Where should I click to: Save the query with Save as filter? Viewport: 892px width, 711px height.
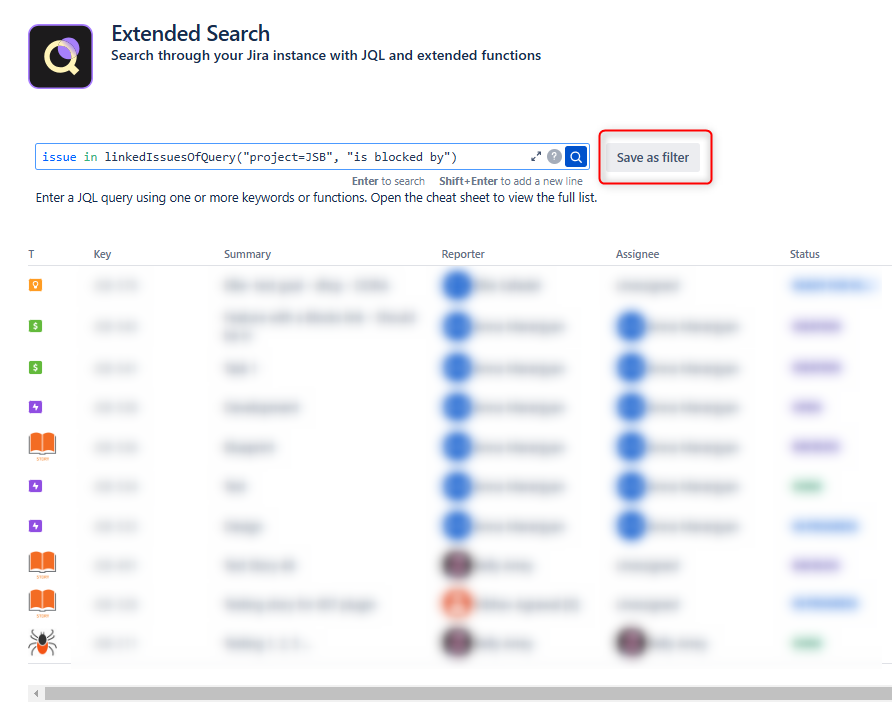[x=653, y=158]
